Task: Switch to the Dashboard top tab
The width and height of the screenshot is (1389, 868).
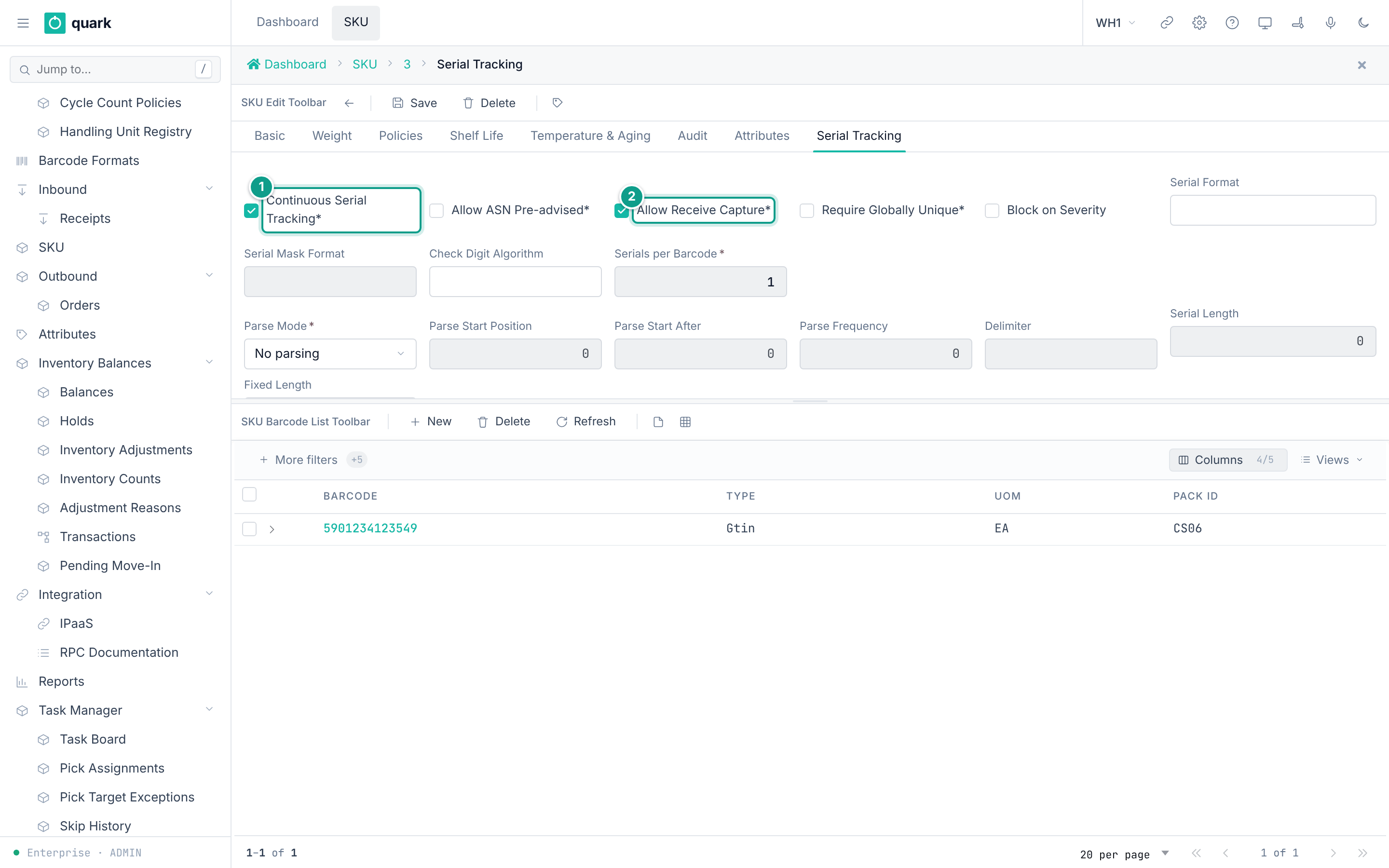Action: pos(287,22)
